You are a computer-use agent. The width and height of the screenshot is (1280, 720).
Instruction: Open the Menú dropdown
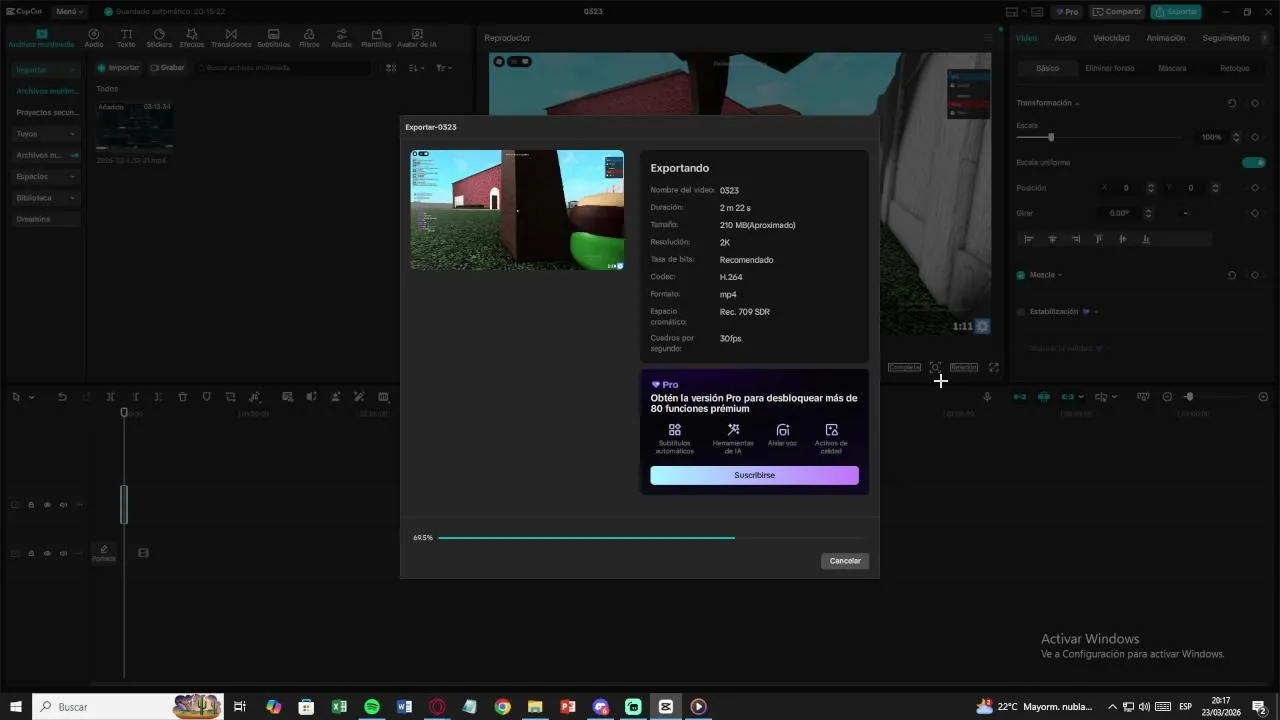point(69,12)
